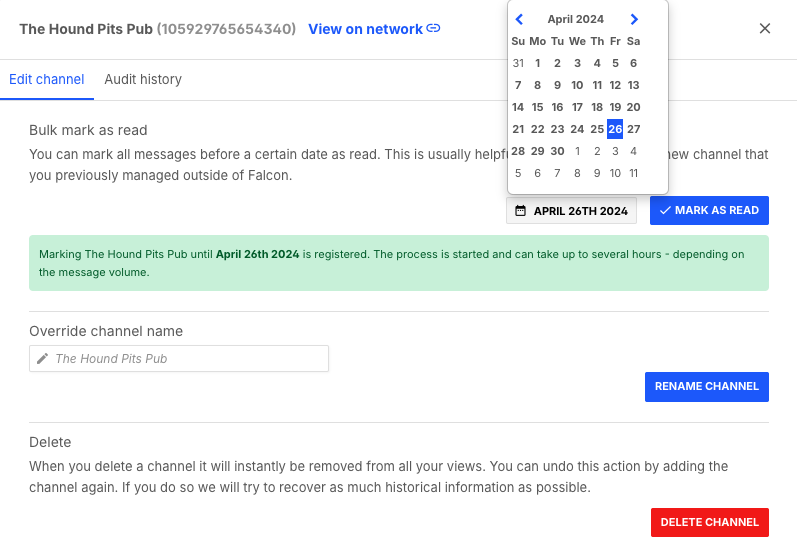797x555 pixels.
Task: Click the Rename Channel button
Action: (707, 387)
